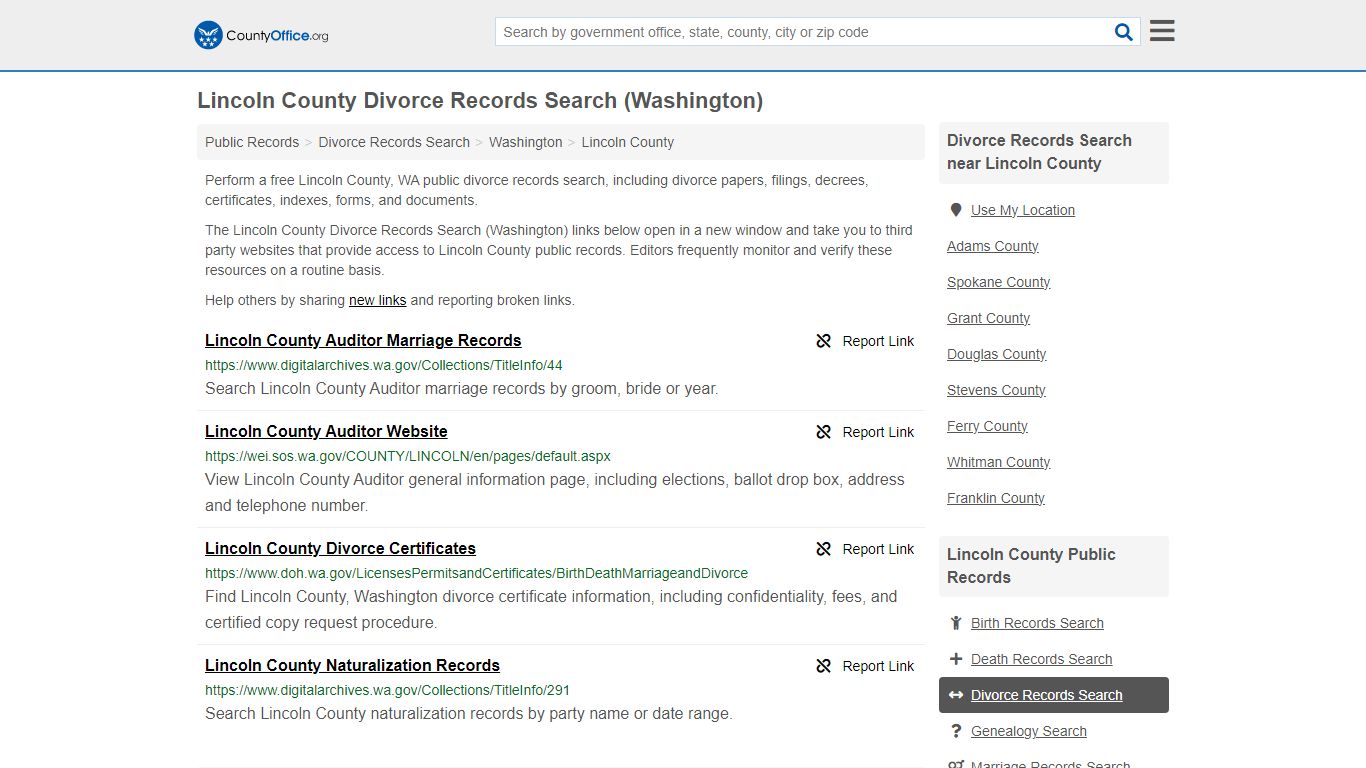Click Report Link text for Naturalization Records

878,666
